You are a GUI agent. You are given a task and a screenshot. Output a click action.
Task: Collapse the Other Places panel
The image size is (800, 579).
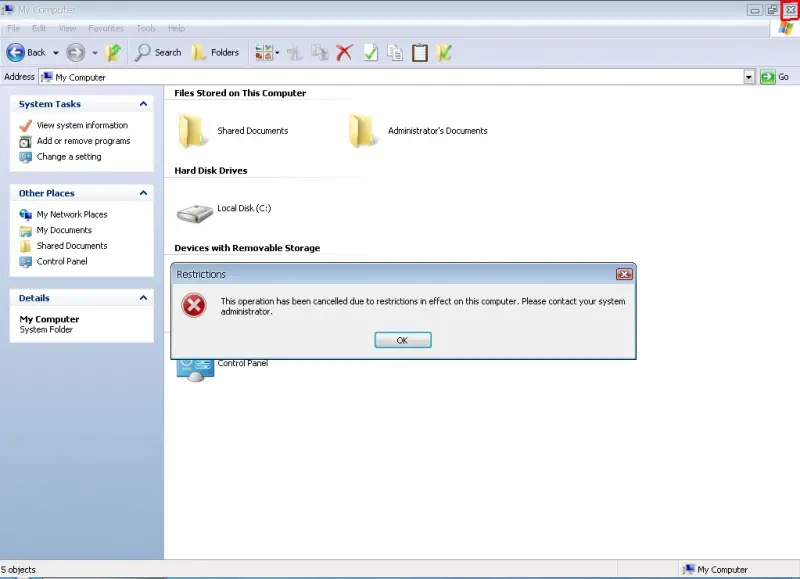tap(143, 193)
